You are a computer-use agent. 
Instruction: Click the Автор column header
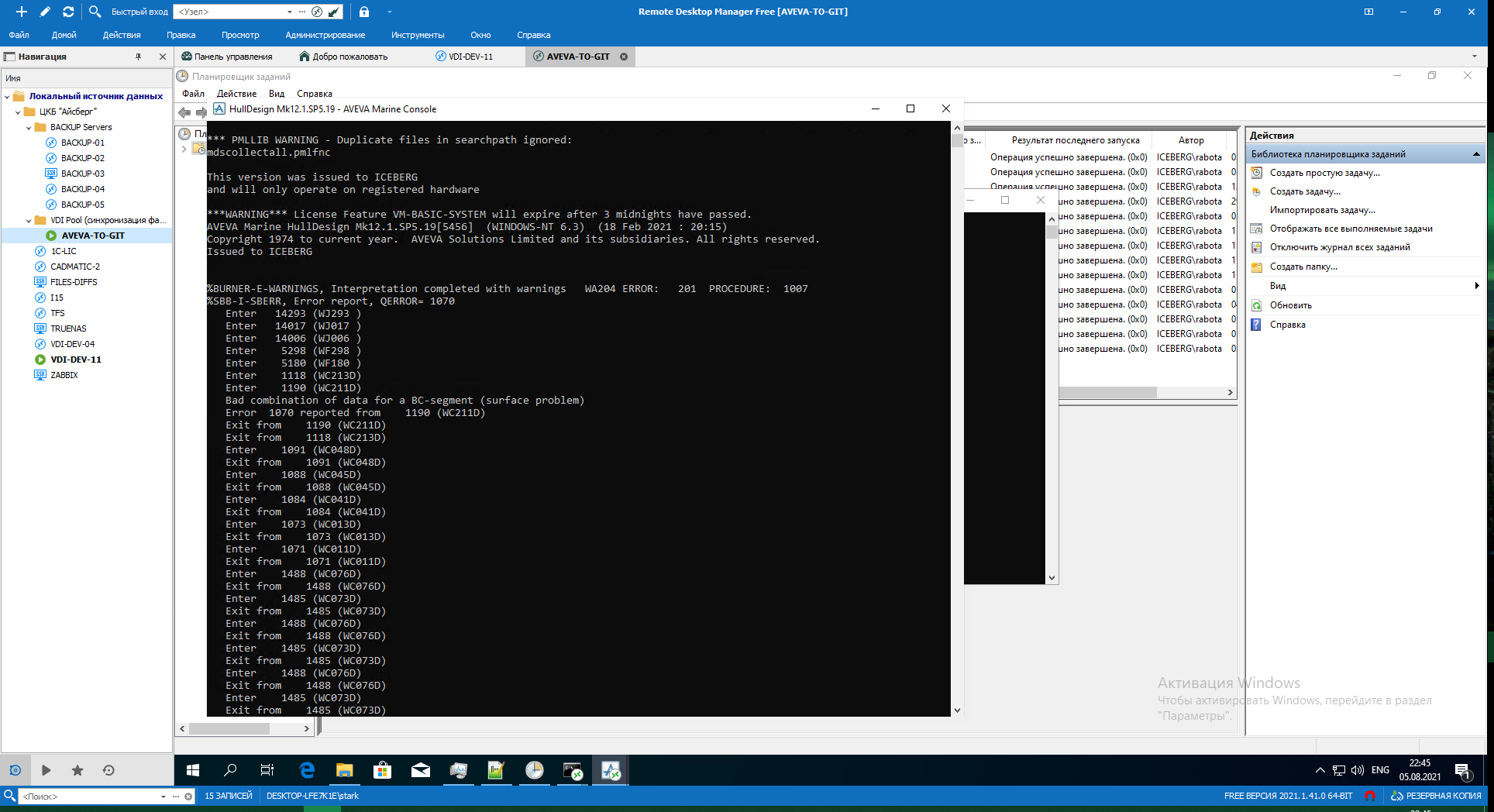1191,140
